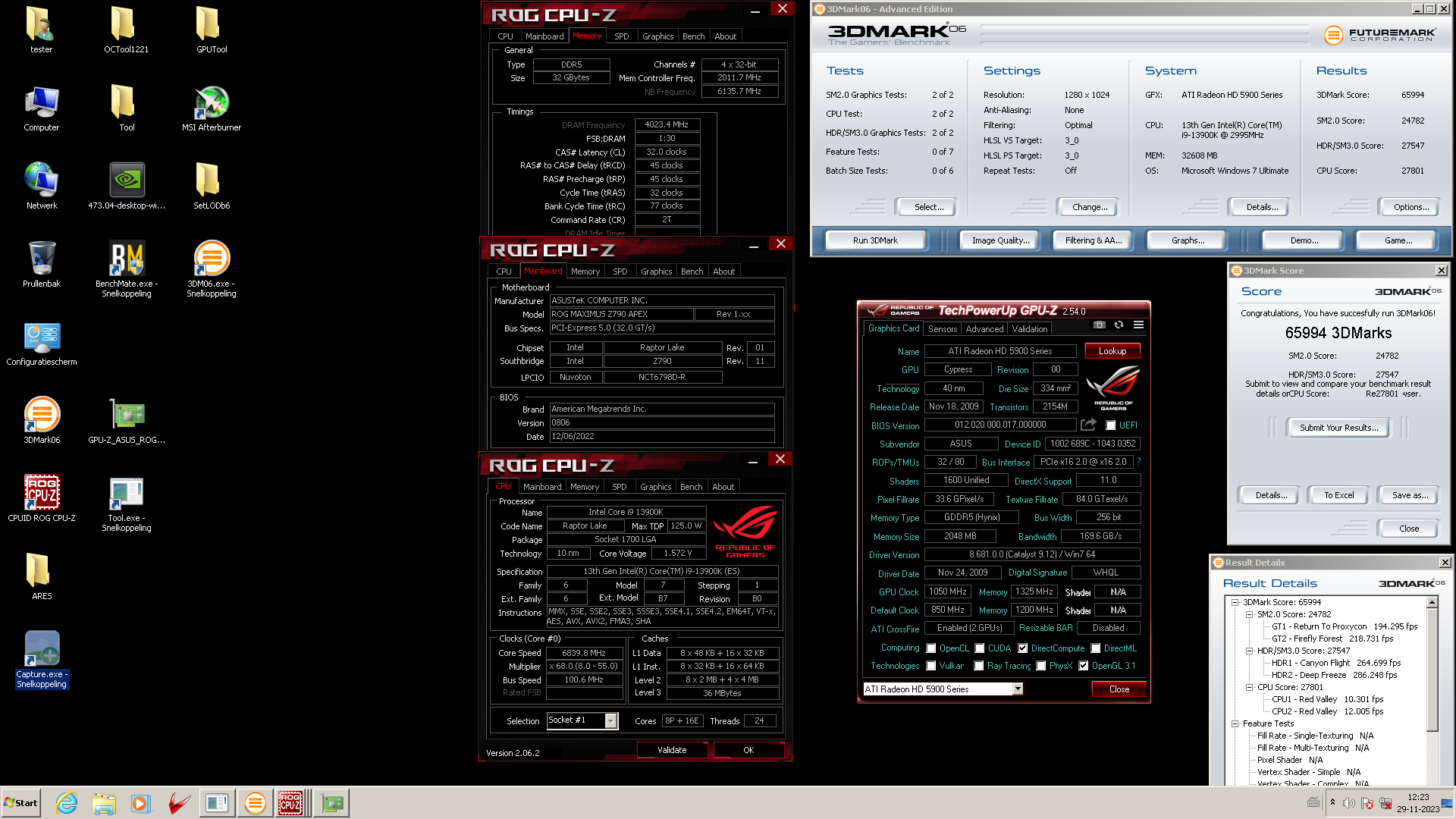Viewport: 1456px width, 819px height.
Task: Toggle the PhysX checkbox
Action: 1040,666
